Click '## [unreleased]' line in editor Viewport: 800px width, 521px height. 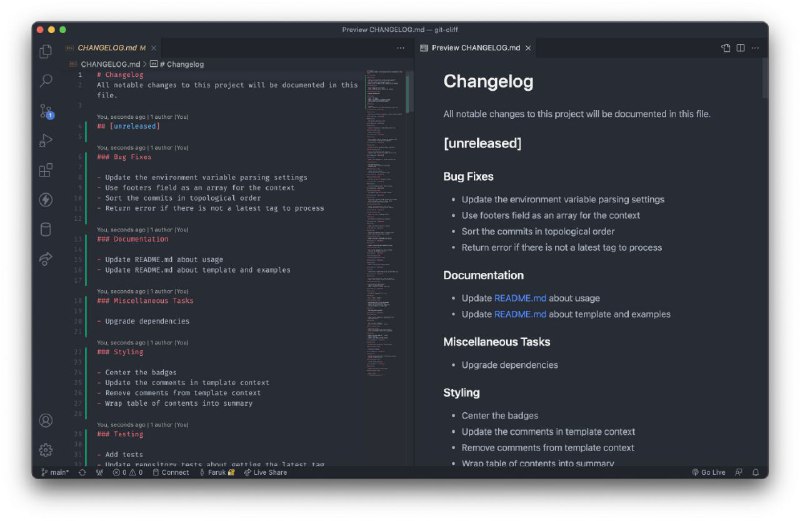[x=129, y=126]
